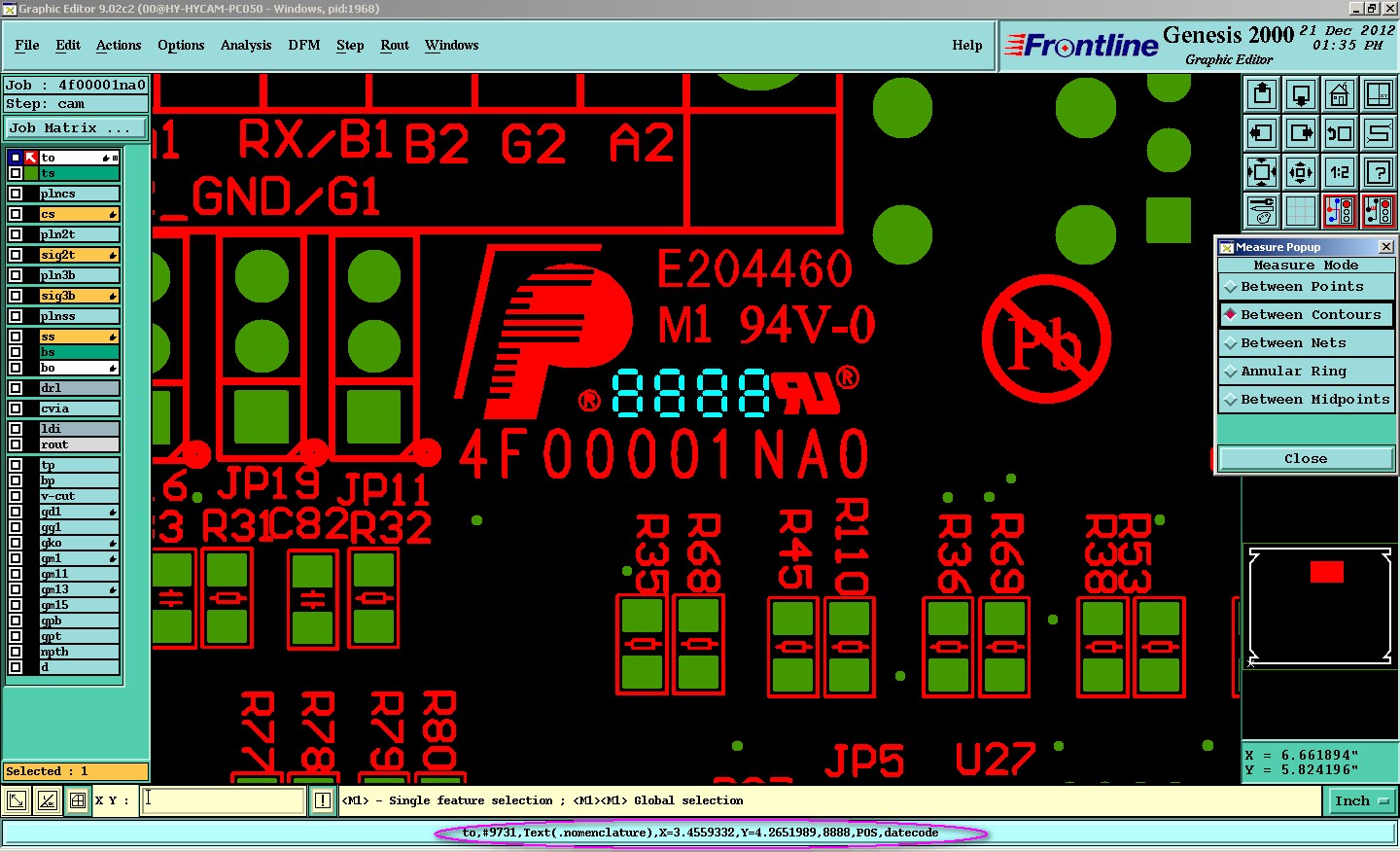This screenshot has height=852, width=1400.
Task: Select Annular Ring measure mode
Action: tap(1306, 372)
